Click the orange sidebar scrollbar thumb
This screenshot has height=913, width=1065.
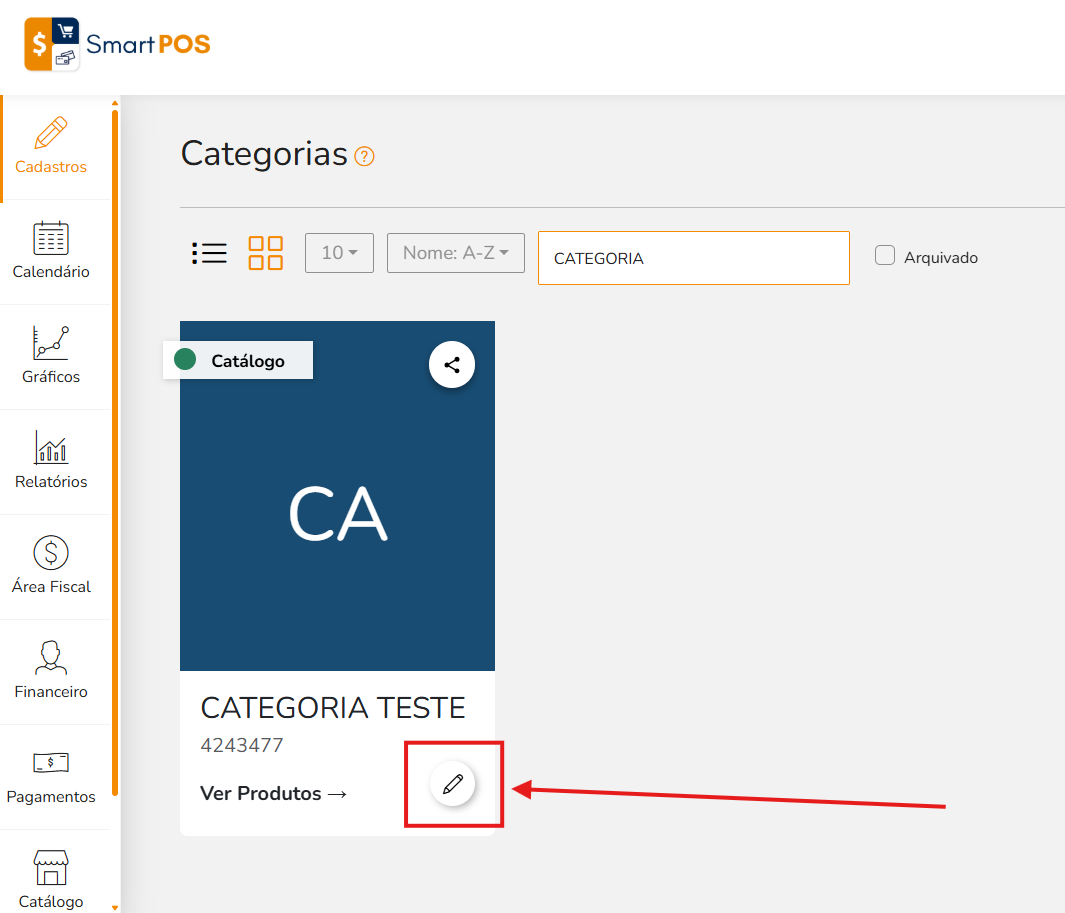(115, 452)
